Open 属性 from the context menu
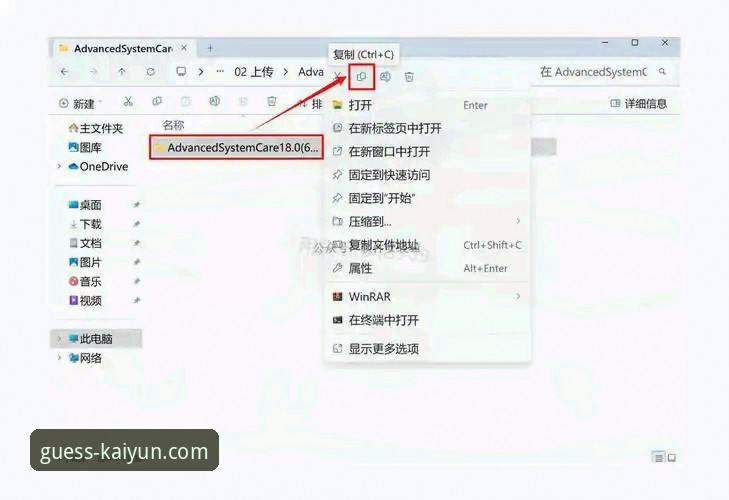The height and width of the screenshot is (500, 729). (427, 268)
